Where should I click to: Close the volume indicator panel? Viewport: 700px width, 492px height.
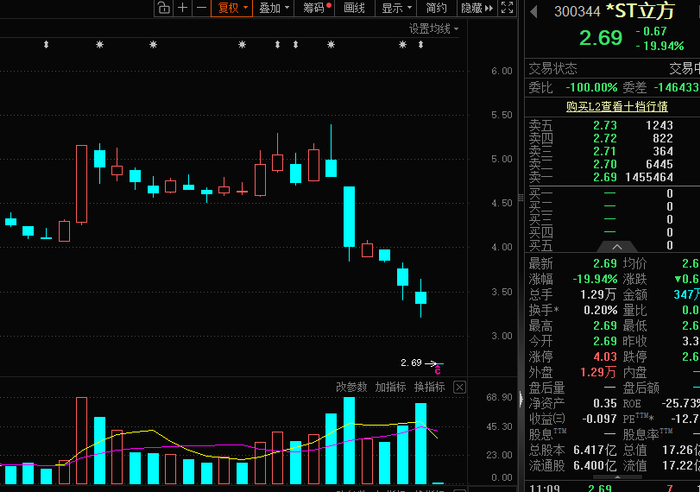coord(459,387)
